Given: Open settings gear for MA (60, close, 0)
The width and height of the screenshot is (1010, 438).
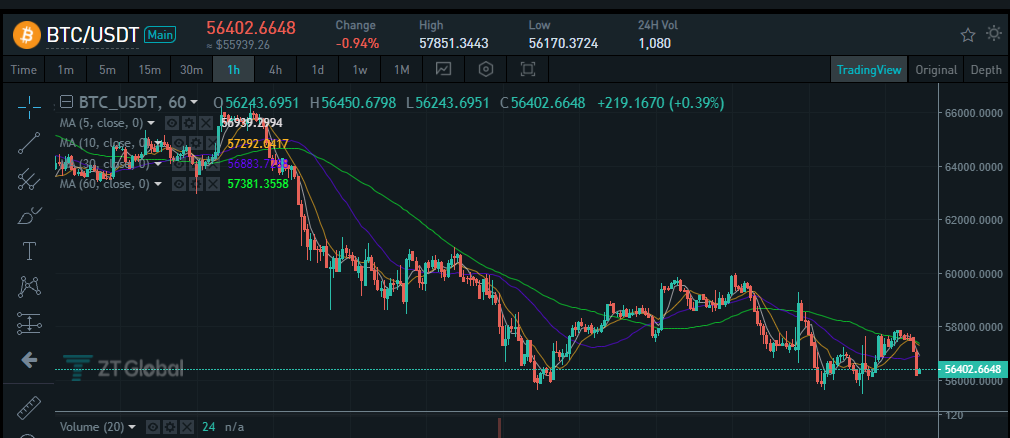Looking at the screenshot, I should [195, 184].
